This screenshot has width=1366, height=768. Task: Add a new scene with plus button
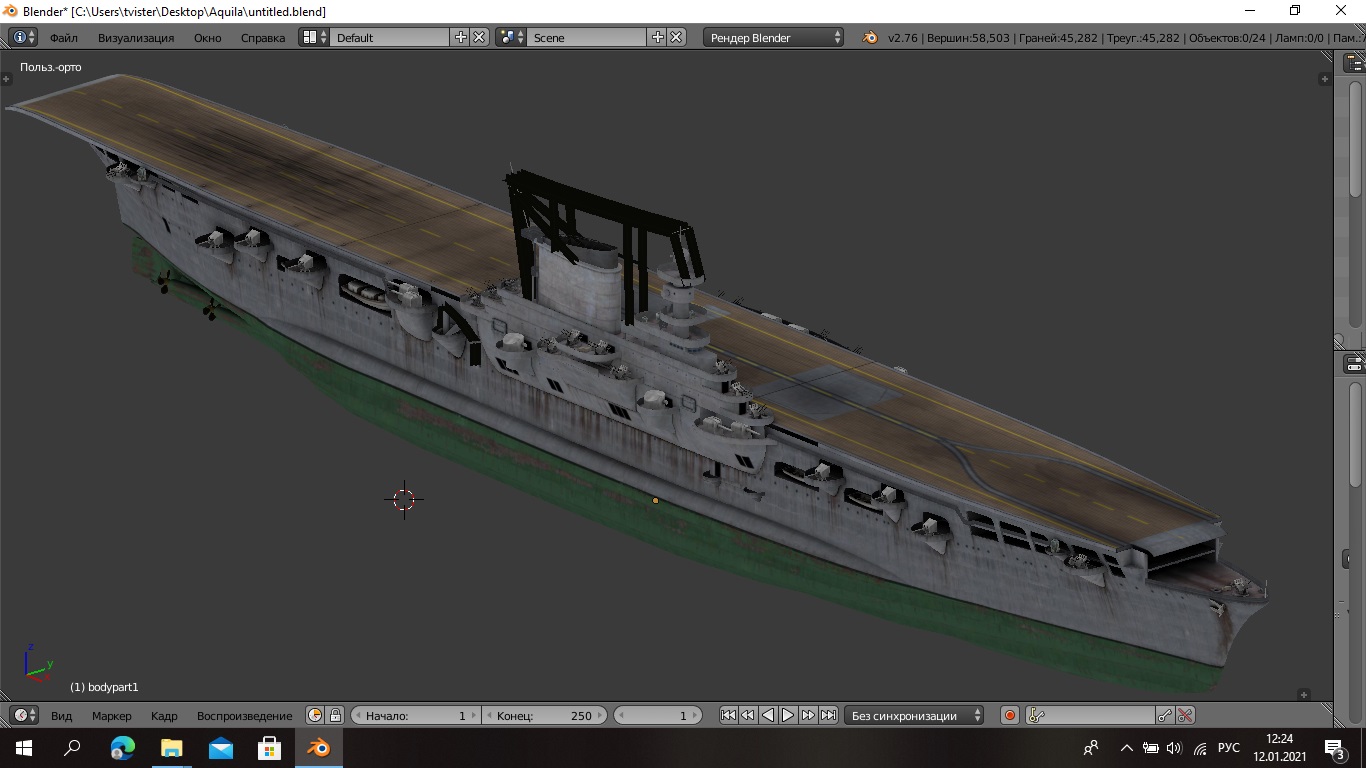point(657,37)
